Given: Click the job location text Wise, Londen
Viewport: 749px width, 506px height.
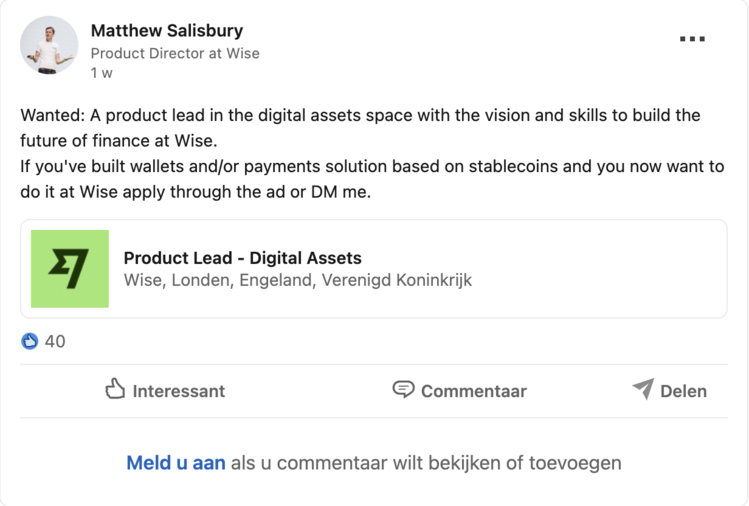Looking at the screenshot, I should [297, 280].
